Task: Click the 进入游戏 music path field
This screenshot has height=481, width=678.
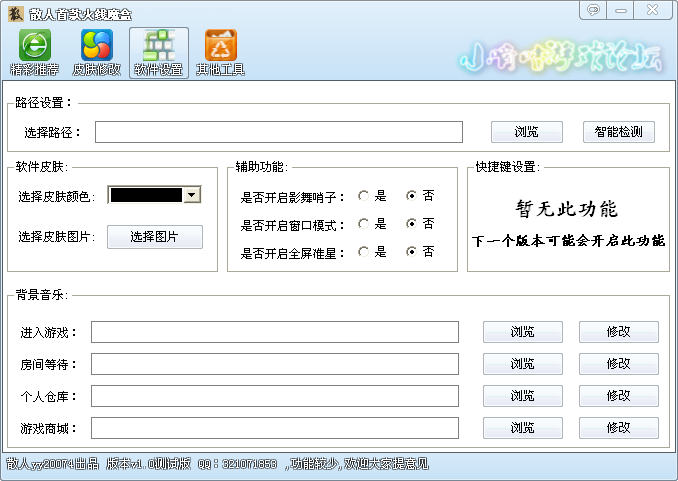Action: click(x=275, y=332)
